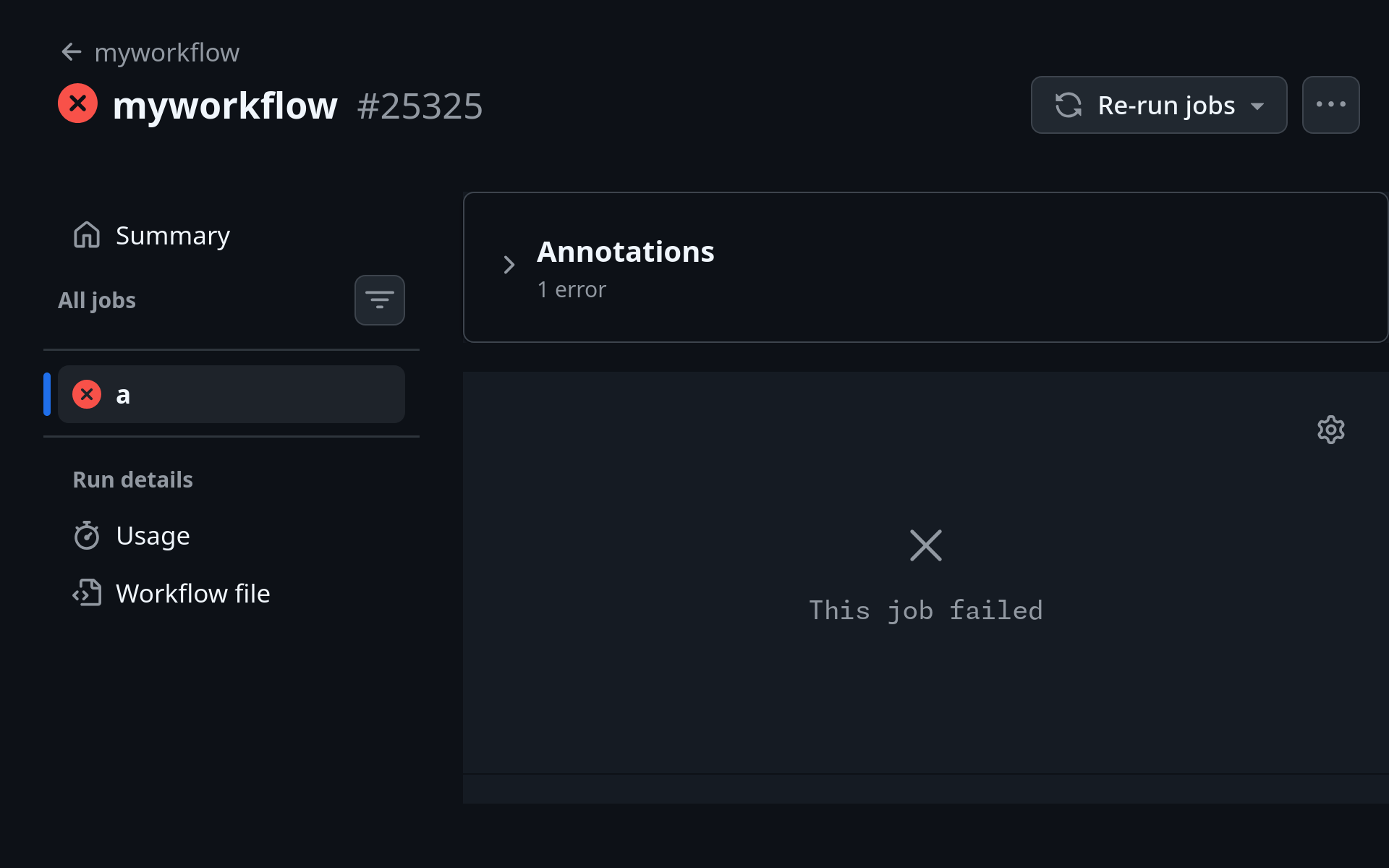
Task: Click the refresh icon in Re-run jobs
Action: pos(1069,105)
